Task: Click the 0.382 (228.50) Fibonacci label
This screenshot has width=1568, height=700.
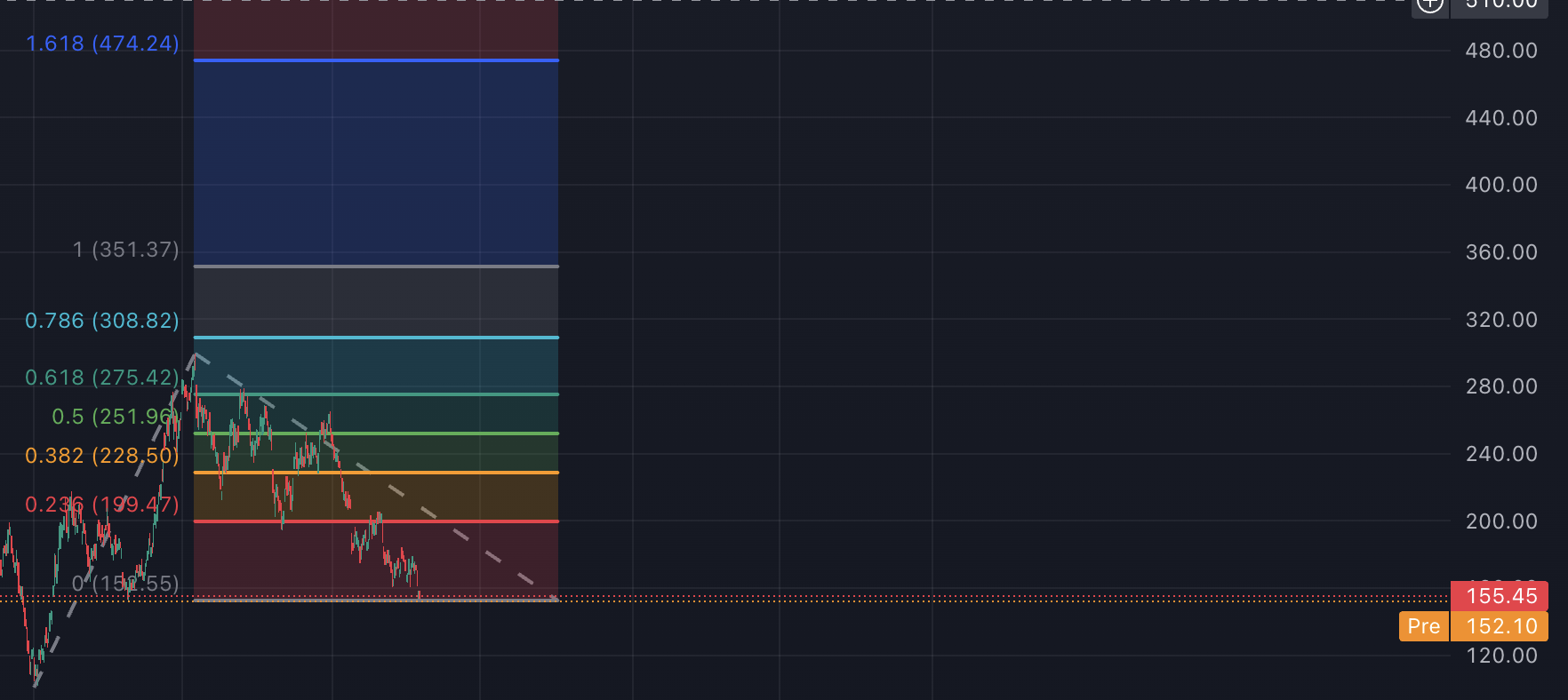Action: click(102, 456)
